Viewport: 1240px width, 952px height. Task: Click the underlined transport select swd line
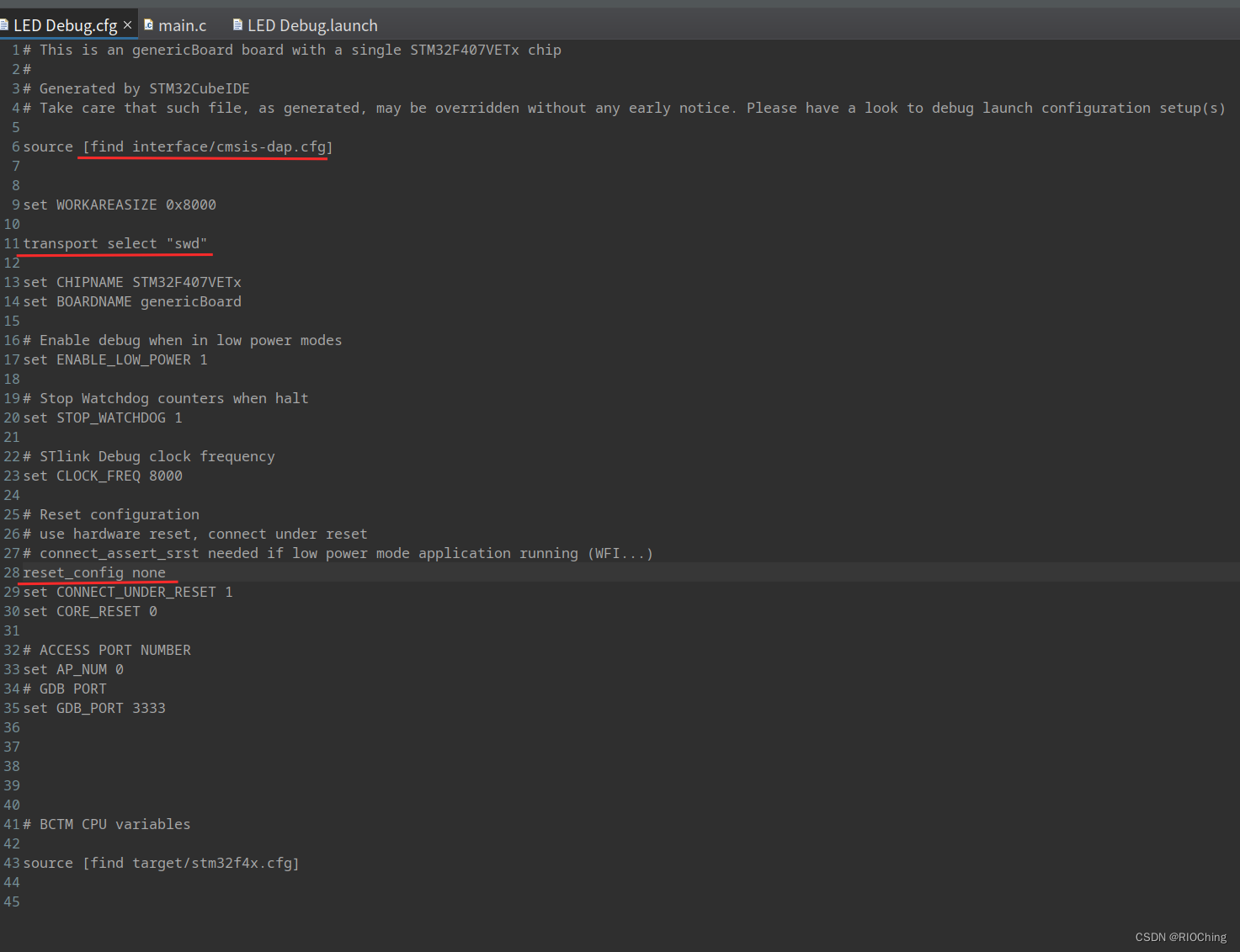(x=115, y=243)
